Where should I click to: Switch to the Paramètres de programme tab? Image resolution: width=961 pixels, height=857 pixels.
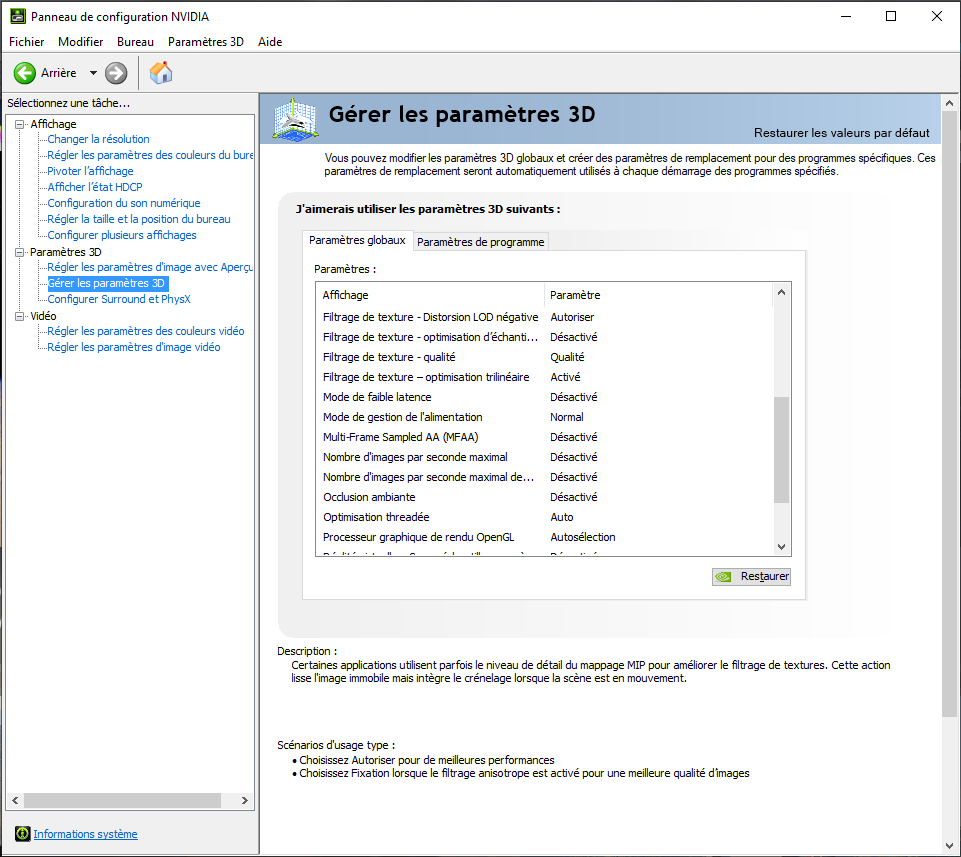click(x=480, y=242)
